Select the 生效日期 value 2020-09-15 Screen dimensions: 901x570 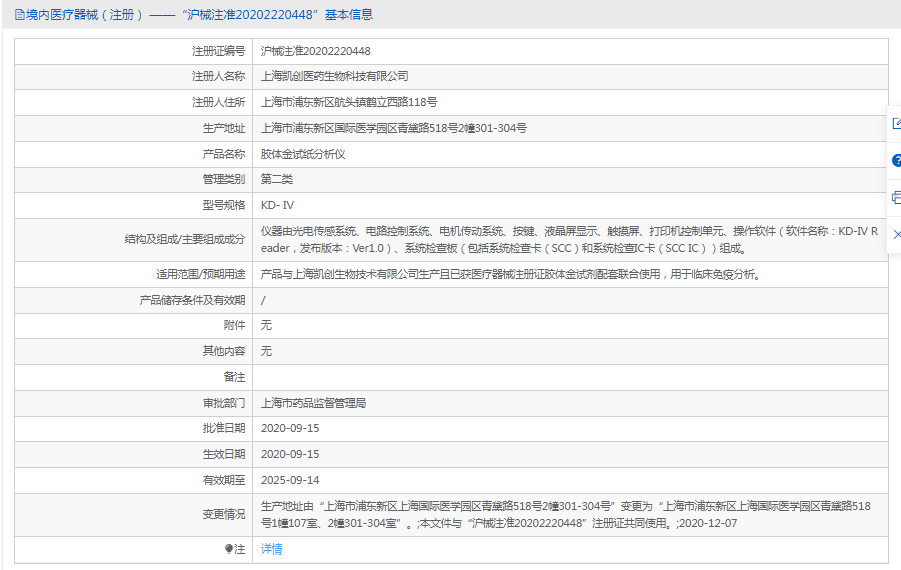pyautogui.click(x=290, y=455)
